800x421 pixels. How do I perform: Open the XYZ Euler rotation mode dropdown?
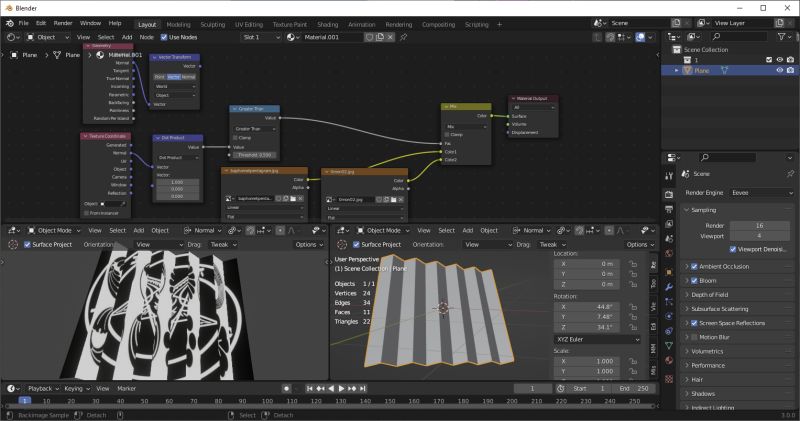click(x=597, y=340)
